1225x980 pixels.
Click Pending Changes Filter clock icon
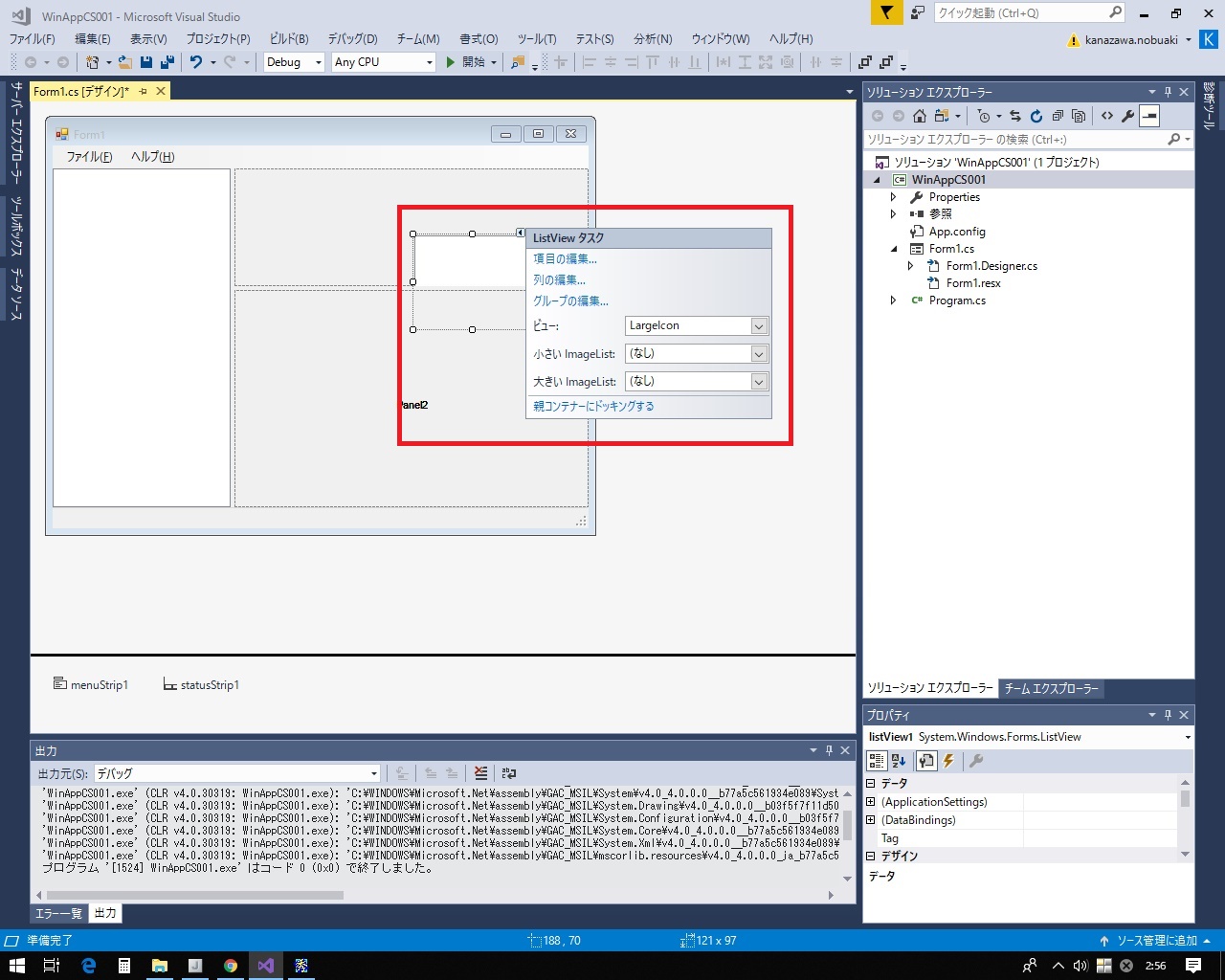tap(984, 116)
